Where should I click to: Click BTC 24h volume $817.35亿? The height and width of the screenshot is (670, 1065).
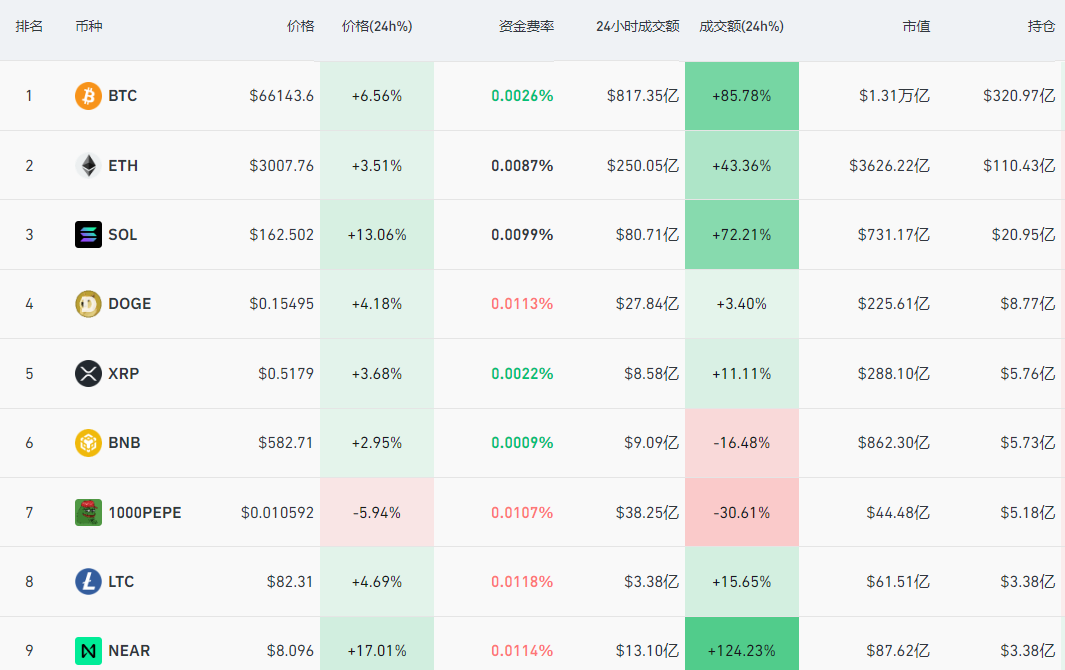[x=643, y=96]
